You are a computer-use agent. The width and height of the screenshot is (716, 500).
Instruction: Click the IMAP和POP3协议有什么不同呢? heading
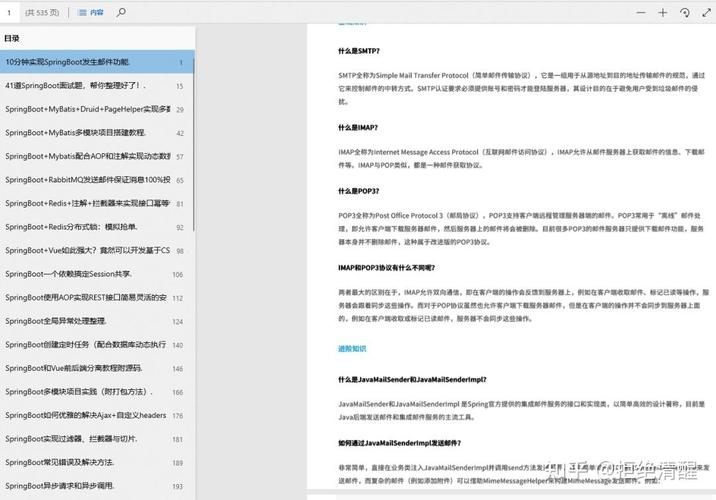click(386, 268)
